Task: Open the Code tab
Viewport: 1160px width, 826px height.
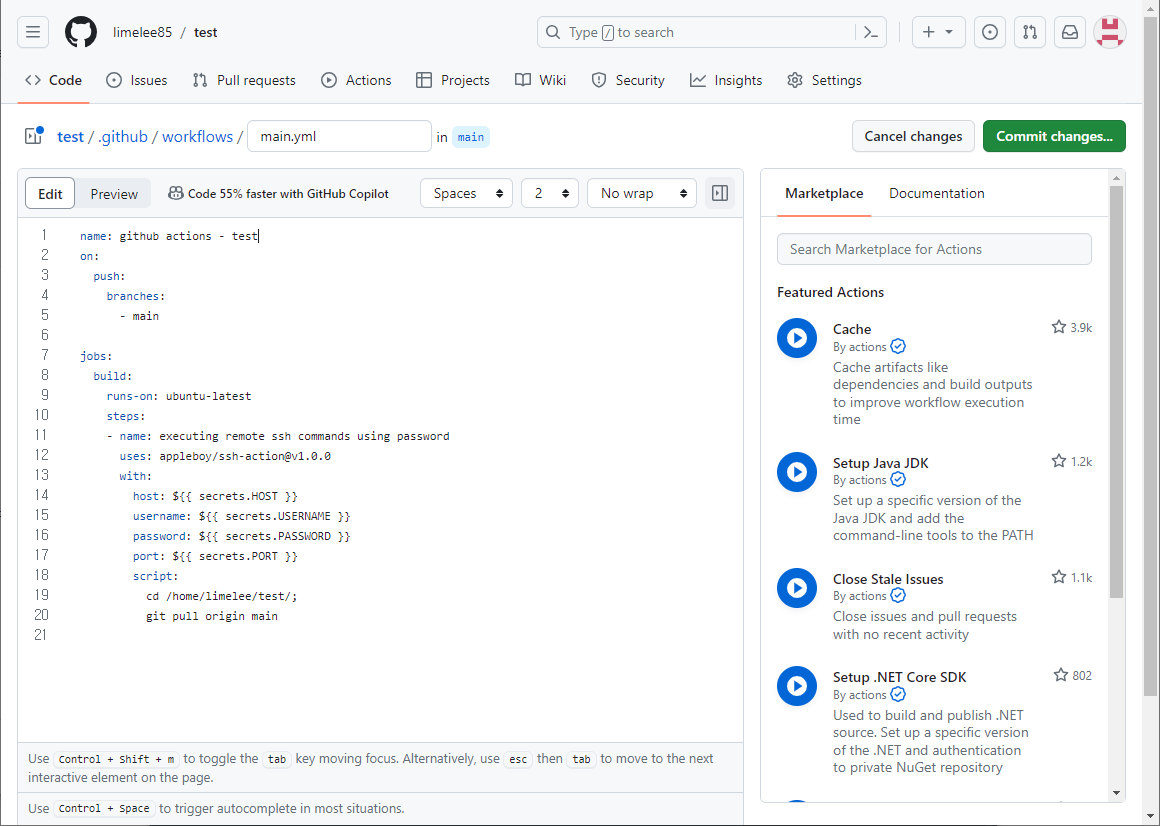Action: (x=53, y=80)
